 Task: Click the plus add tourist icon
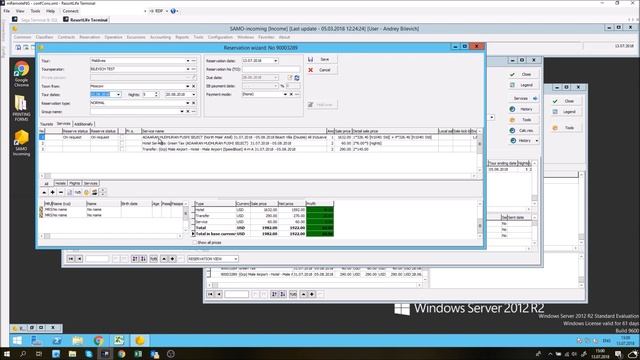click(x=53, y=192)
